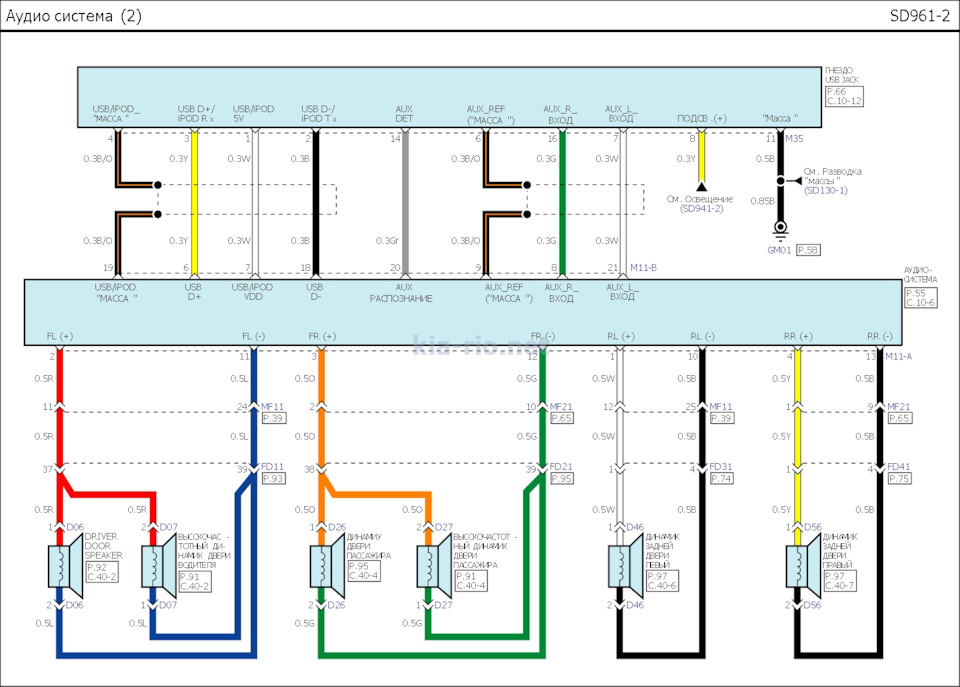Click the 'USB D+/ IPOD Rx' pin label
960x687 pixels.
tap(196, 114)
